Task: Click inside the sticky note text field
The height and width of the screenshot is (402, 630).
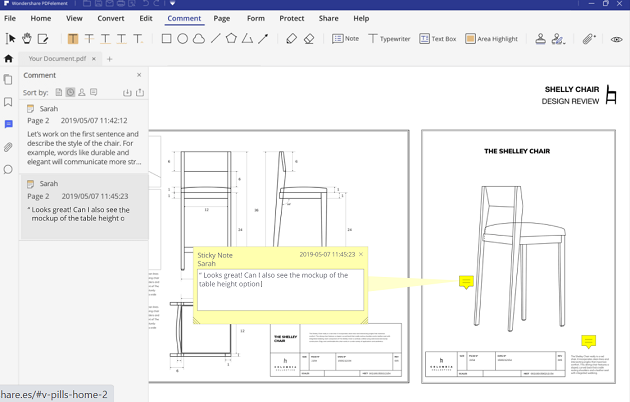Action: point(280,290)
